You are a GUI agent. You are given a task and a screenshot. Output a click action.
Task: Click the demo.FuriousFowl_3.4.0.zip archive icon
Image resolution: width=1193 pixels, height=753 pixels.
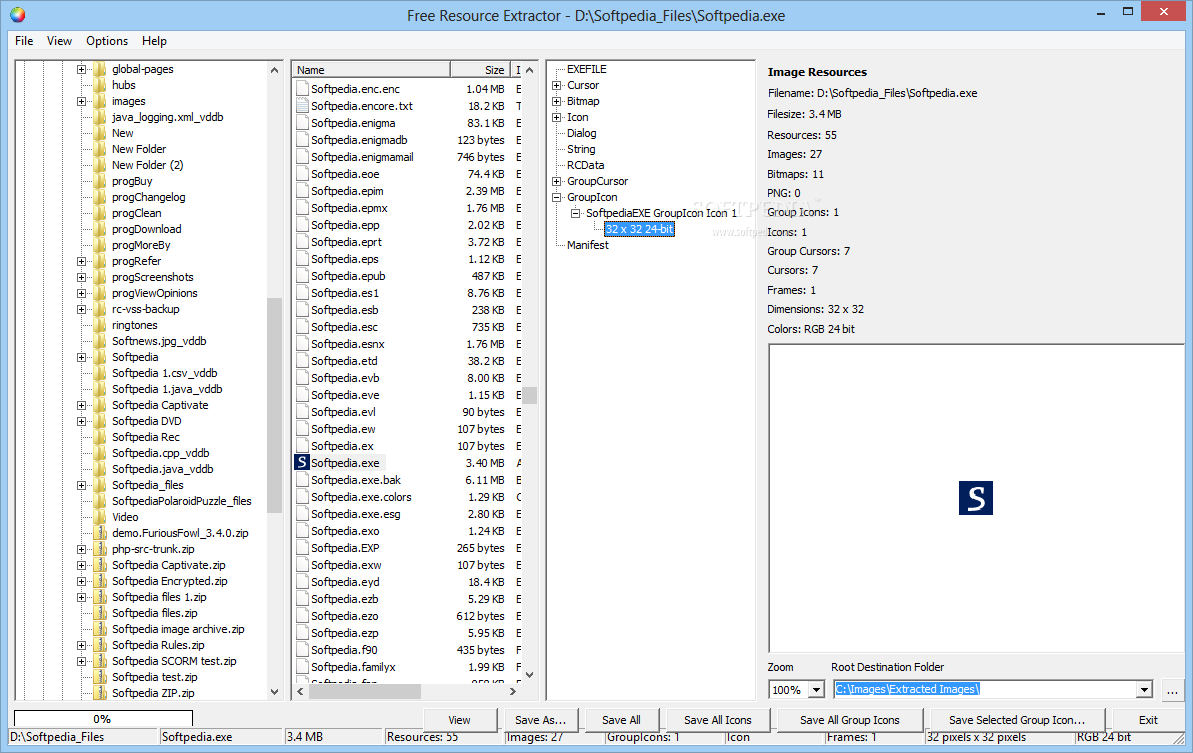100,532
